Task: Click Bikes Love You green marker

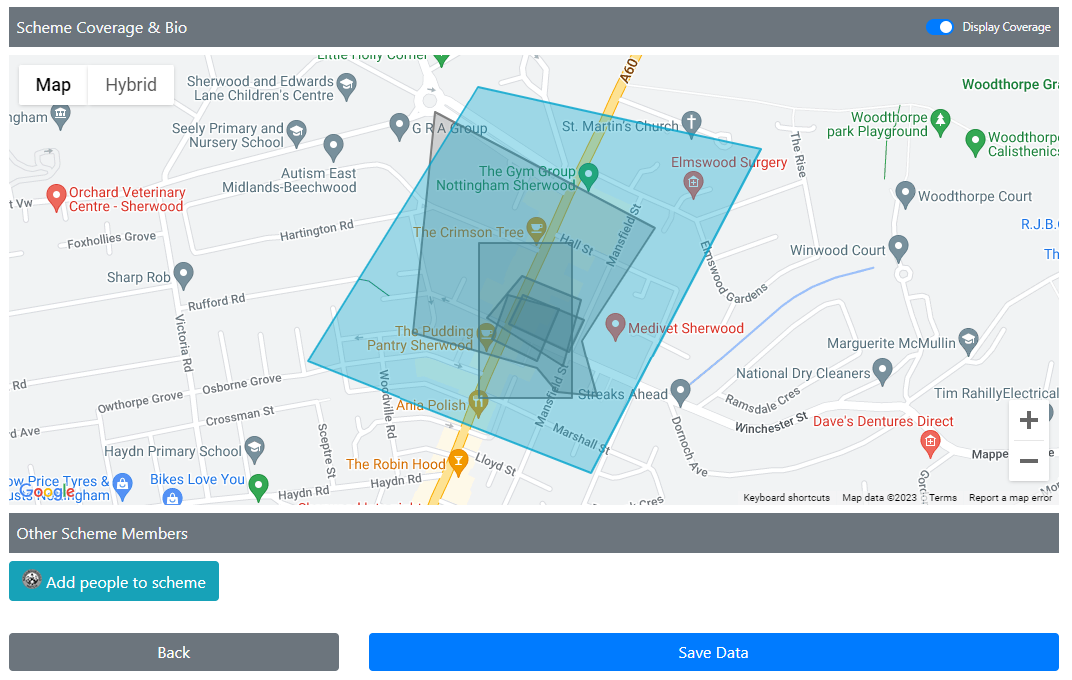Action: click(x=258, y=487)
